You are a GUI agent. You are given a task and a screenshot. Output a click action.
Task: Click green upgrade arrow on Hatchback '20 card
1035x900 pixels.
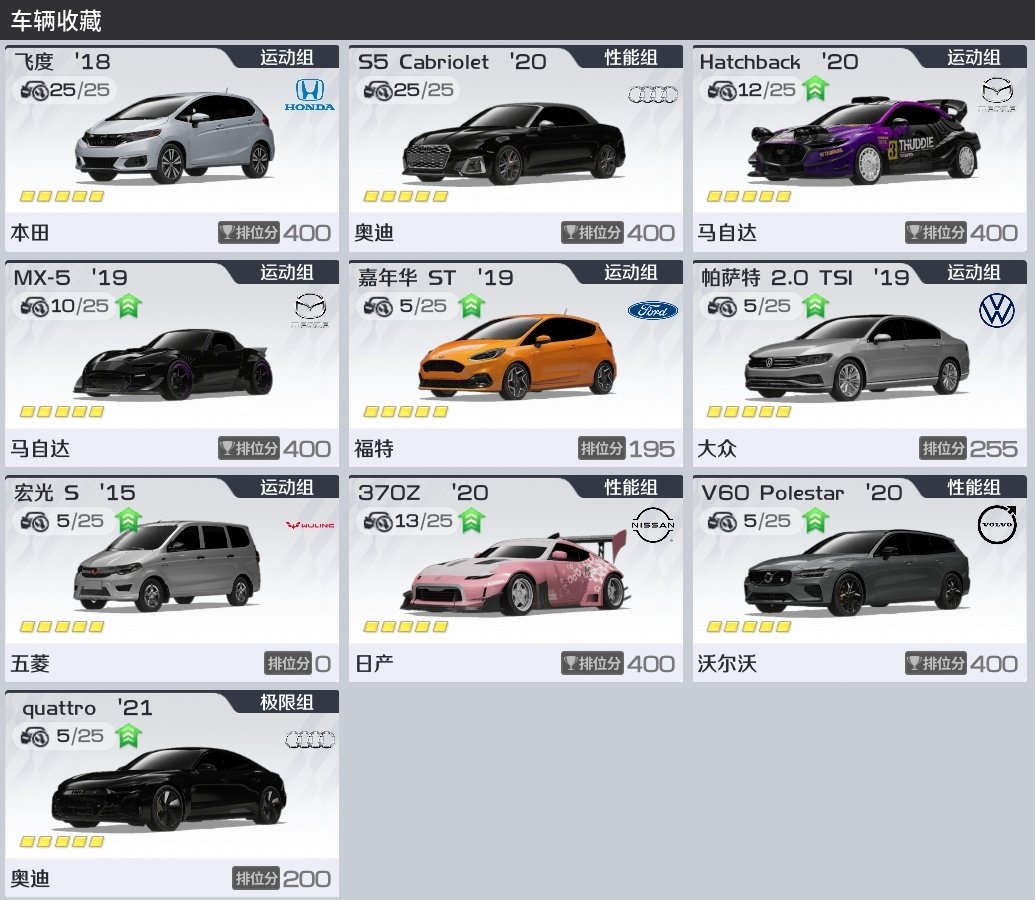pos(815,90)
